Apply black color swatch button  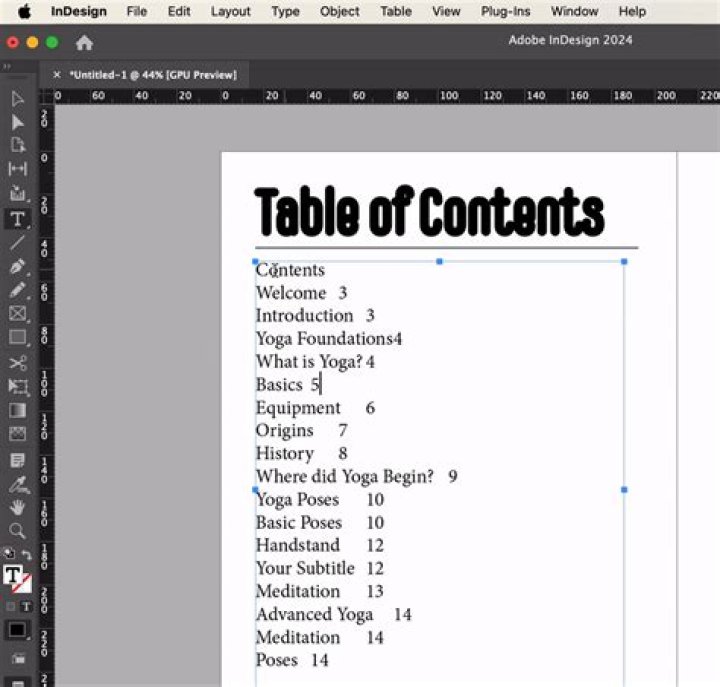point(17,631)
